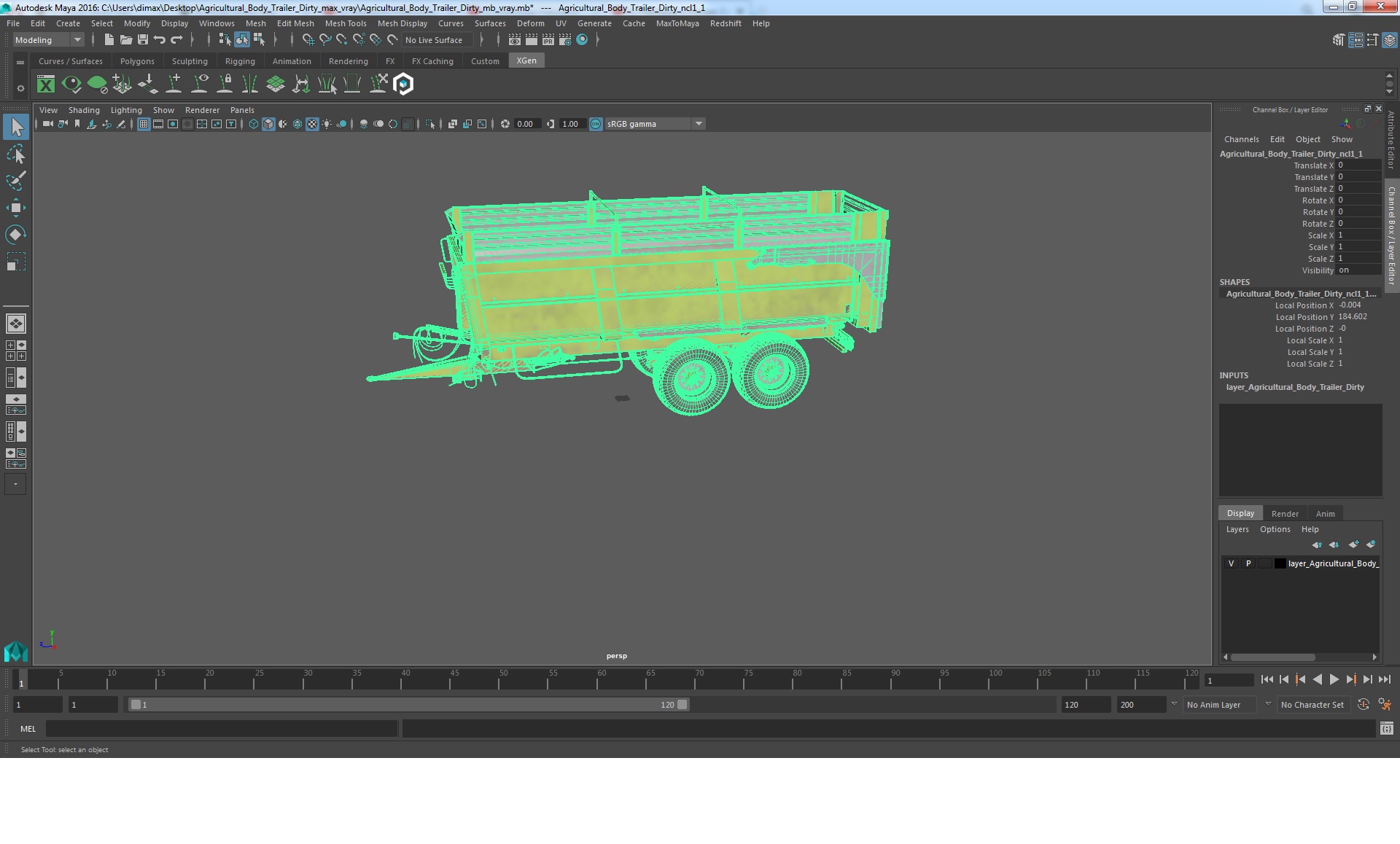The width and height of the screenshot is (1400, 844).
Task: Click the Undo arrow icon
Action: (160, 40)
